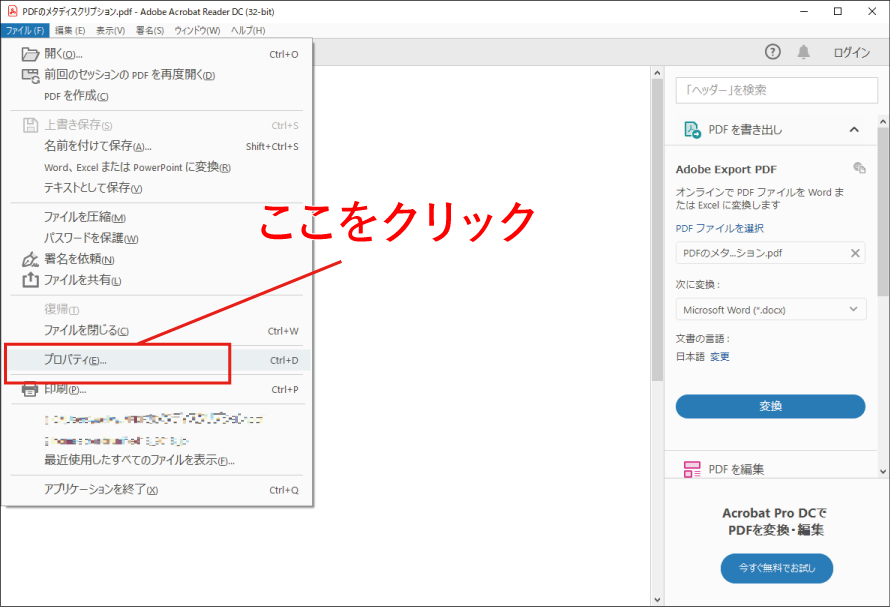Open the notifications bell icon

[x=803, y=52]
